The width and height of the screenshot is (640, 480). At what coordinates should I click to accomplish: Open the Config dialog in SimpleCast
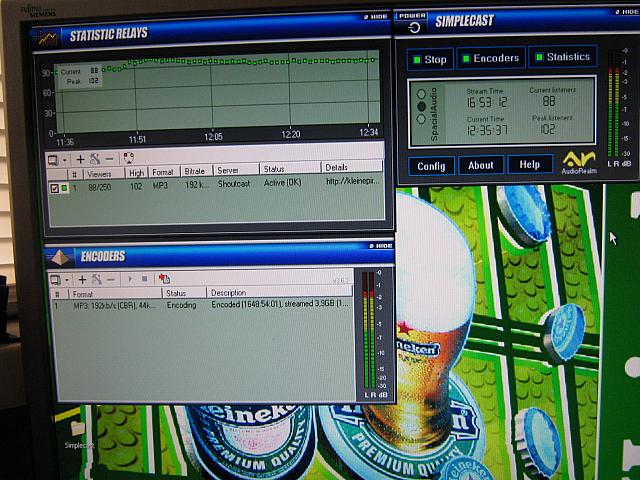point(431,166)
